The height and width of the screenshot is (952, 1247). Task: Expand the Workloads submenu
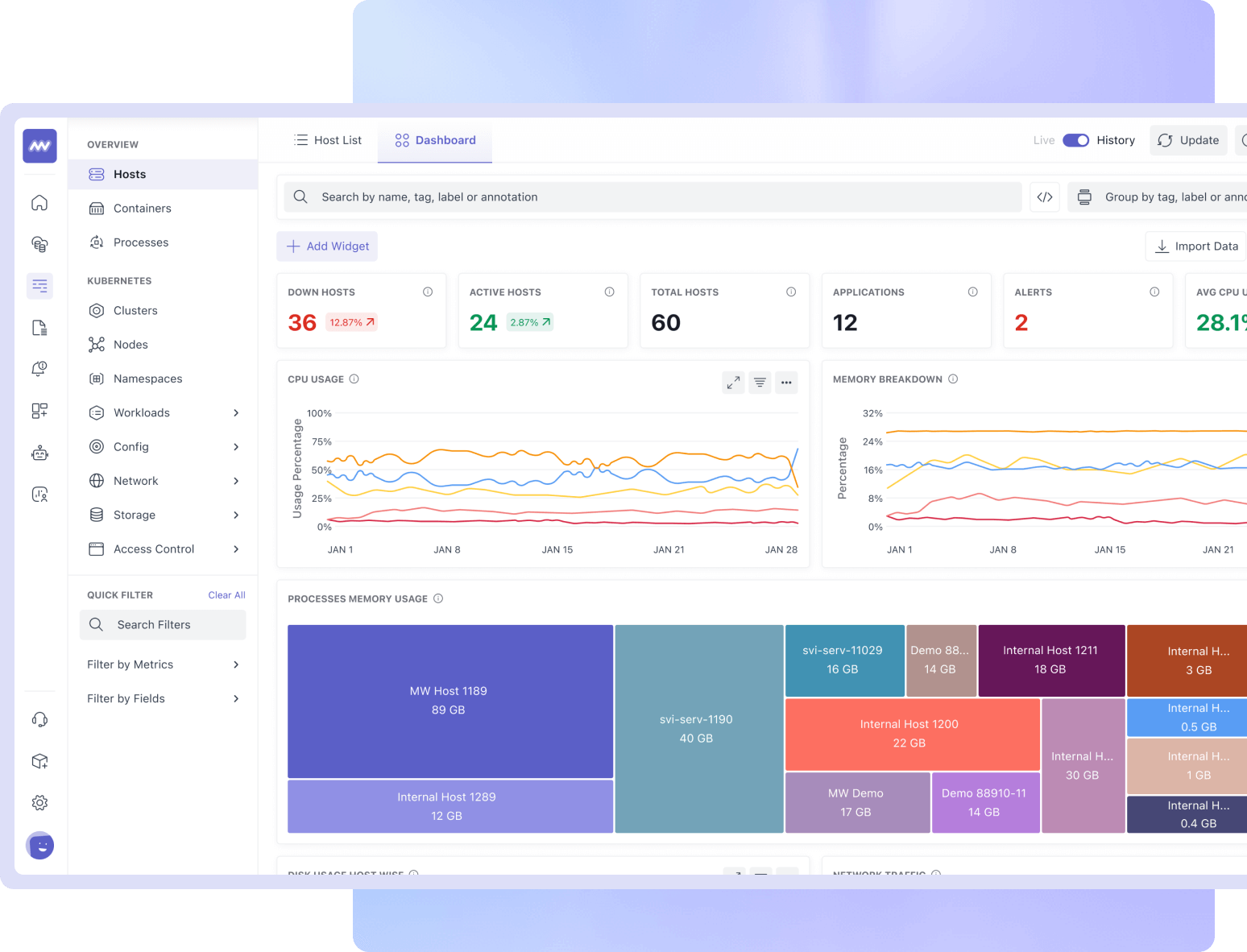236,413
